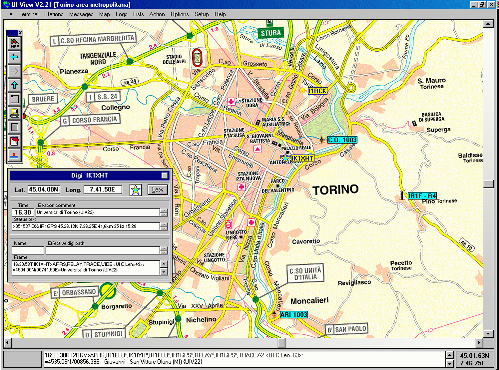Click the cyan left arrow toolbar icon
The image size is (499, 370).
(14, 57)
